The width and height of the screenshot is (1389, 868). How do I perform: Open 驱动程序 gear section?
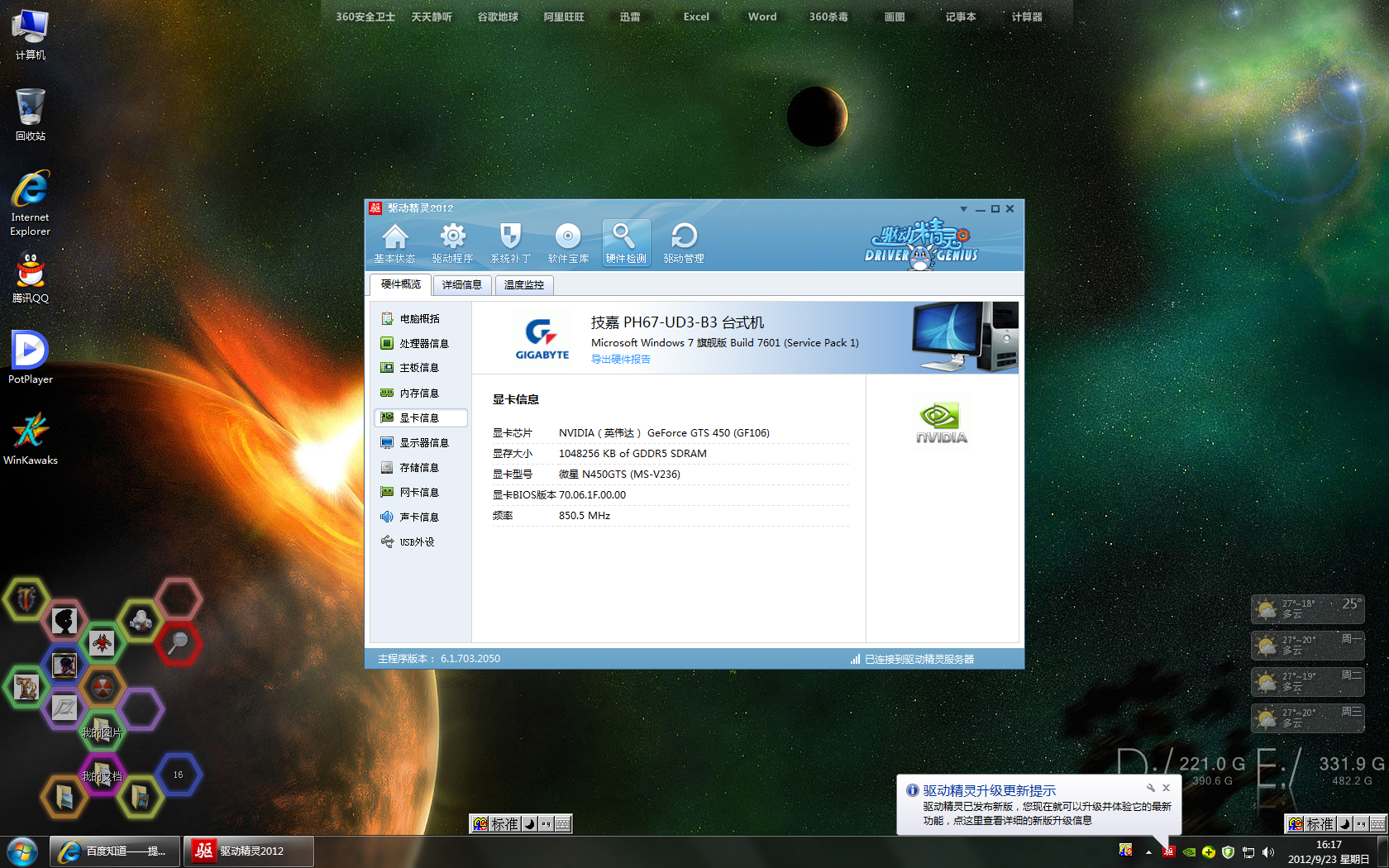coord(452,243)
